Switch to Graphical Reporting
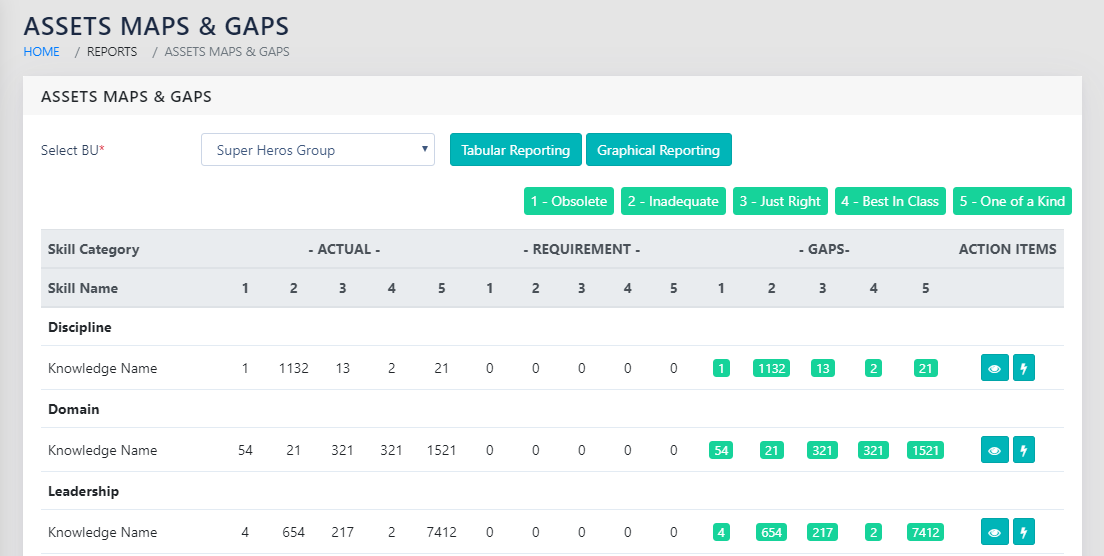Viewport: 1104px width, 556px height. [x=658, y=150]
